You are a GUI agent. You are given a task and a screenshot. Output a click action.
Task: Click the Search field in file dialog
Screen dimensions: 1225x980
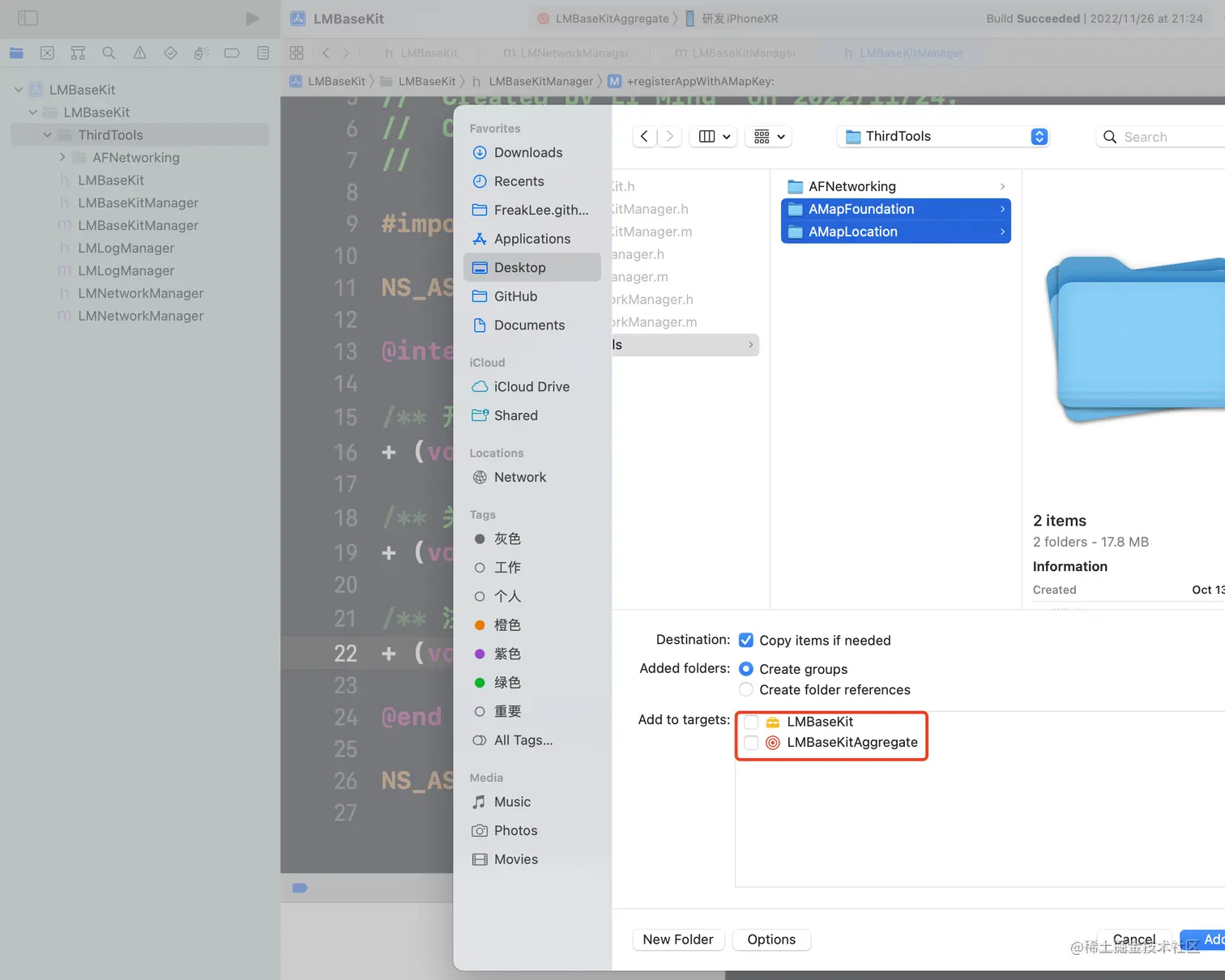(x=1163, y=137)
